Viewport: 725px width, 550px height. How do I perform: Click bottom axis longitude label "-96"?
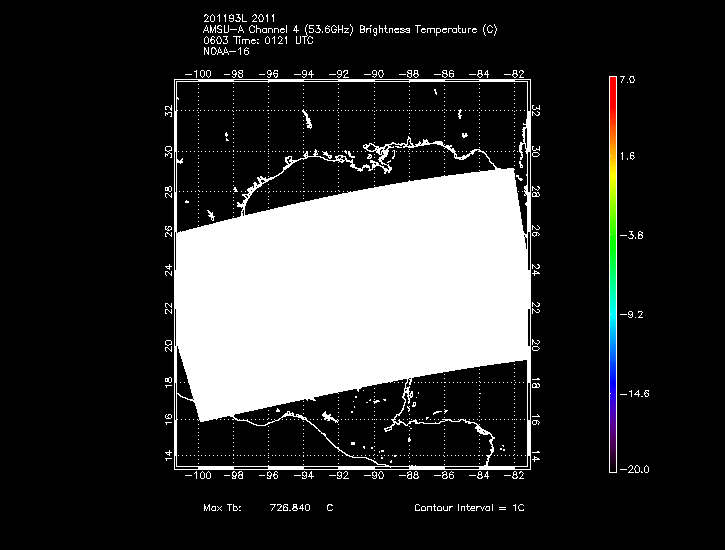tap(269, 475)
